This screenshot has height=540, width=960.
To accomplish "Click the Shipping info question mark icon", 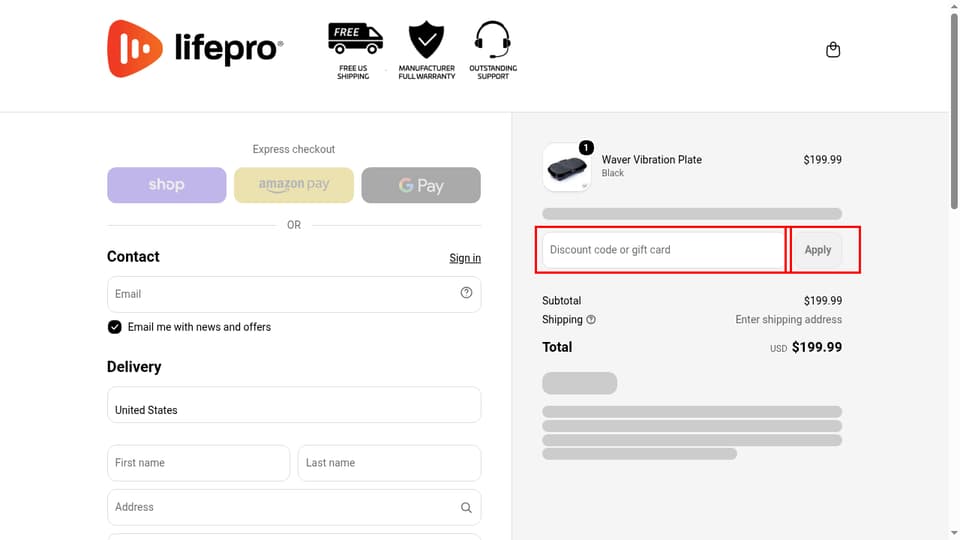I will (591, 320).
